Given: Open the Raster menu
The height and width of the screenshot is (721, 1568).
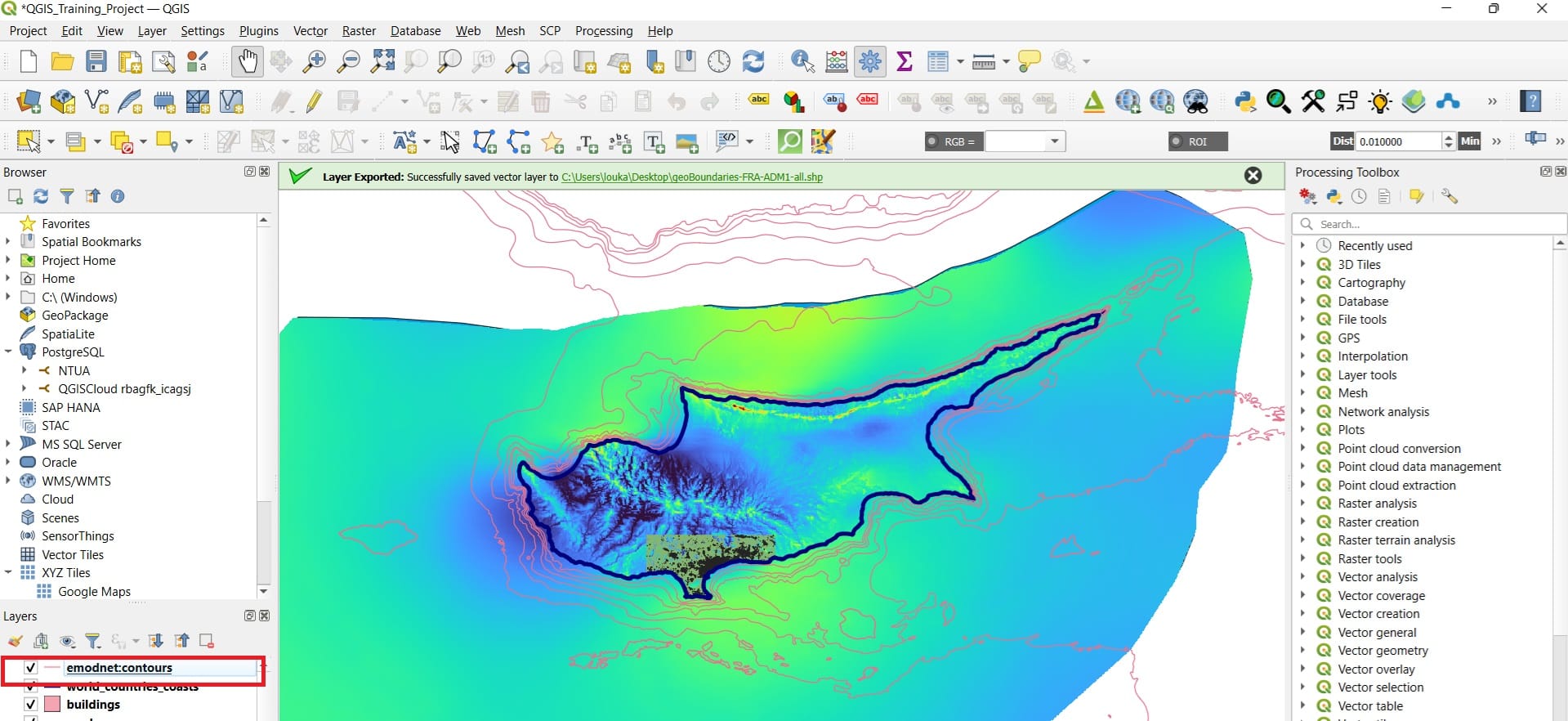Looking at the screenshot, I should (359, 31).
